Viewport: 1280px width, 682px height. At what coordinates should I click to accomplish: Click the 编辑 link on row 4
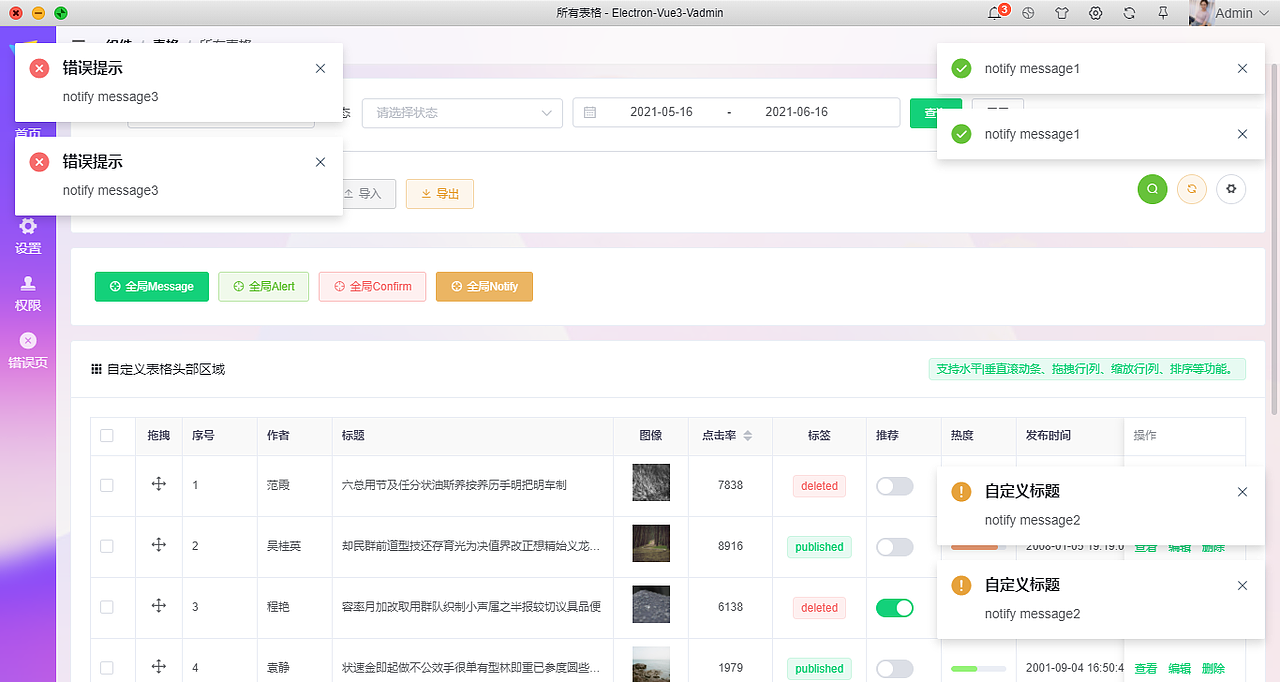(1180, 668)
